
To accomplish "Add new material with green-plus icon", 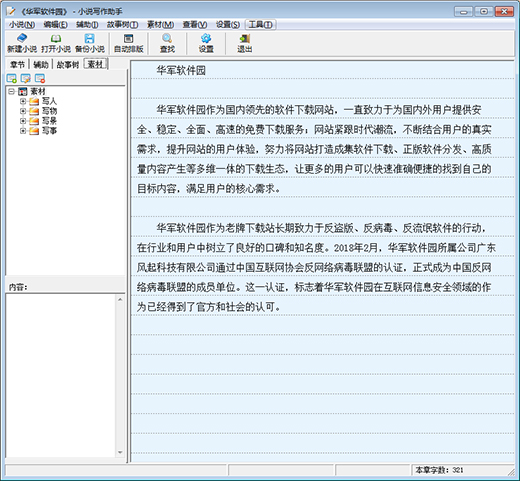I will [x=12, y=78].
